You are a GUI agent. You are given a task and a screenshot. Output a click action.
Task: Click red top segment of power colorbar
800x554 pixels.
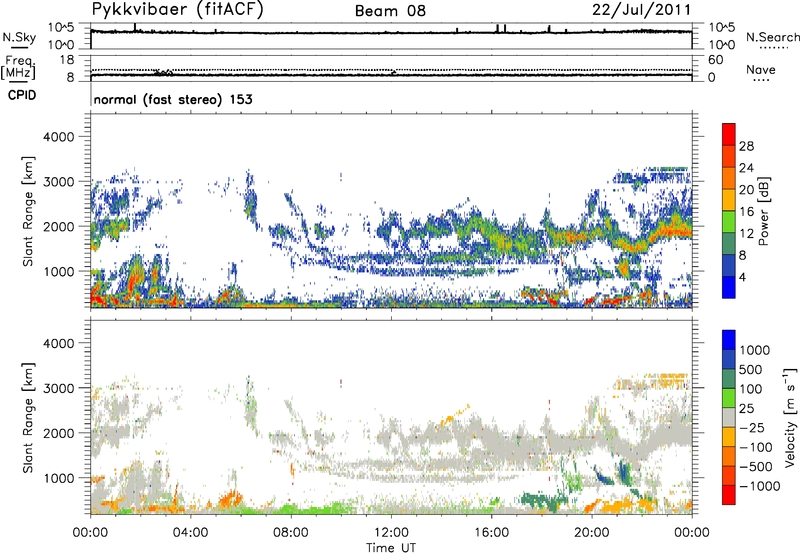pyautogui.click(x=729, y=134)
